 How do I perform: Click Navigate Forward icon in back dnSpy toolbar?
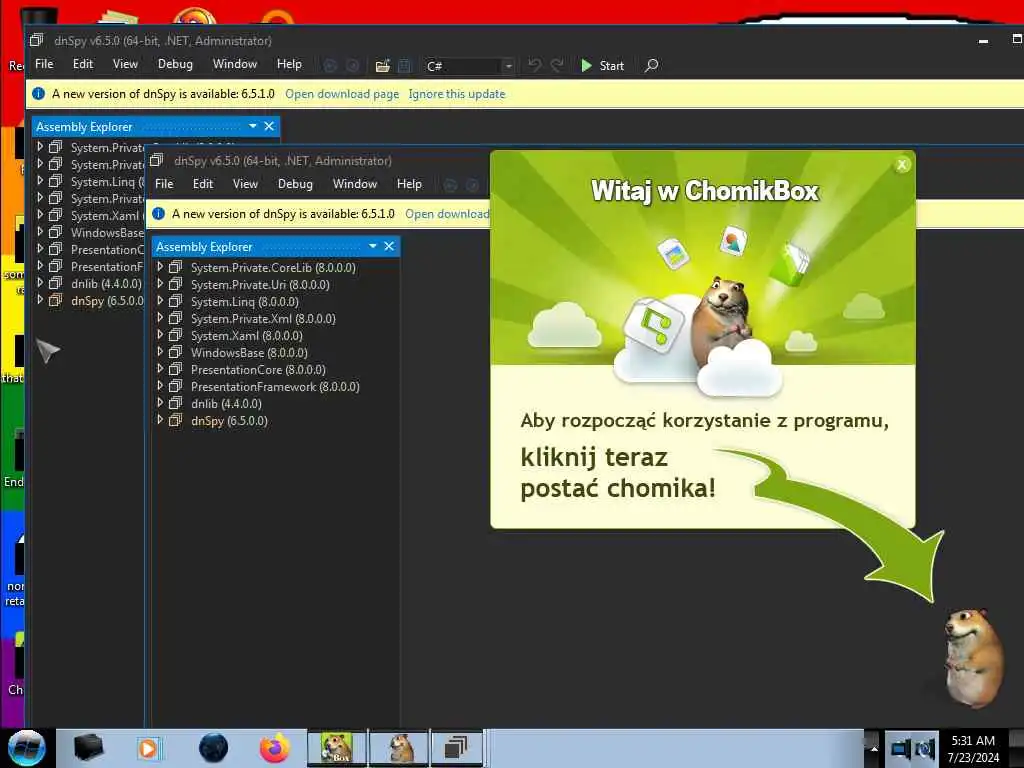click(353, 65)
